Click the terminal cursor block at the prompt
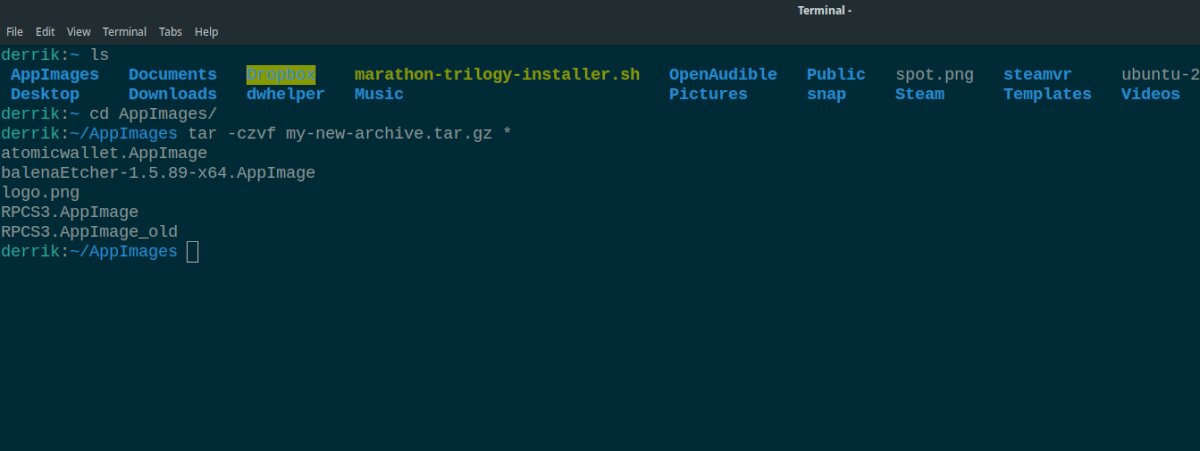This screenshot has width=1200, height=451. point(193,252)
